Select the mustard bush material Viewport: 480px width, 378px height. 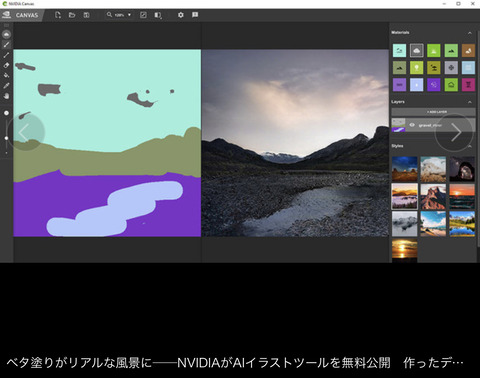pyautogui.click(x=434, y=68)
